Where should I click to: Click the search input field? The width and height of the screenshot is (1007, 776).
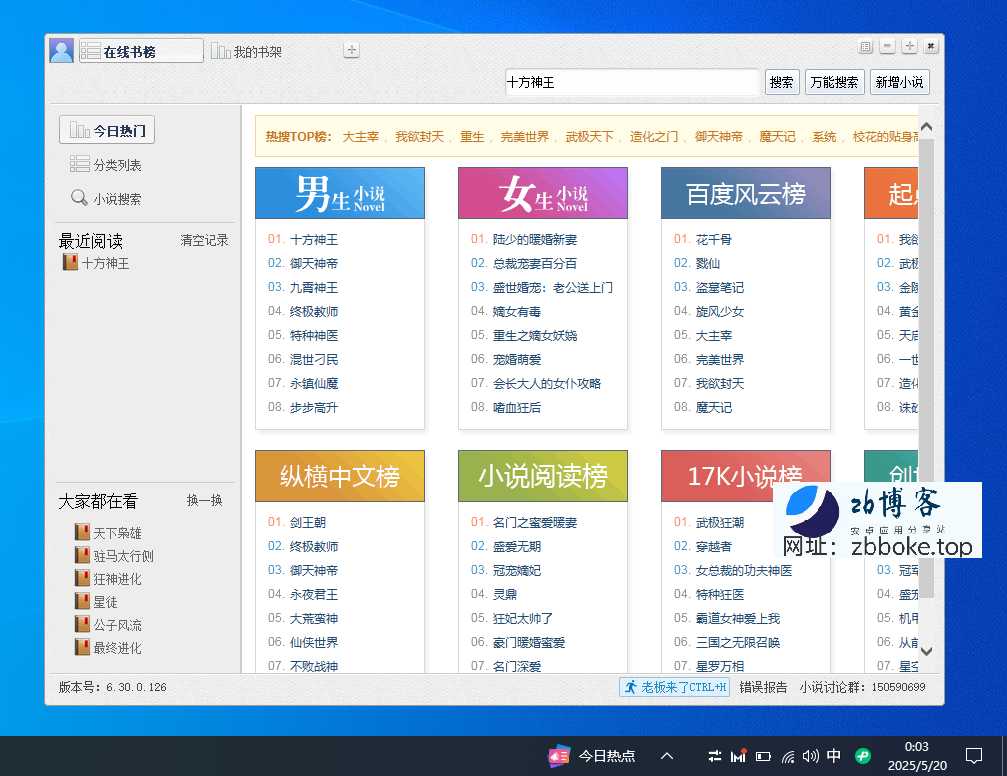(x=632, y=82)
